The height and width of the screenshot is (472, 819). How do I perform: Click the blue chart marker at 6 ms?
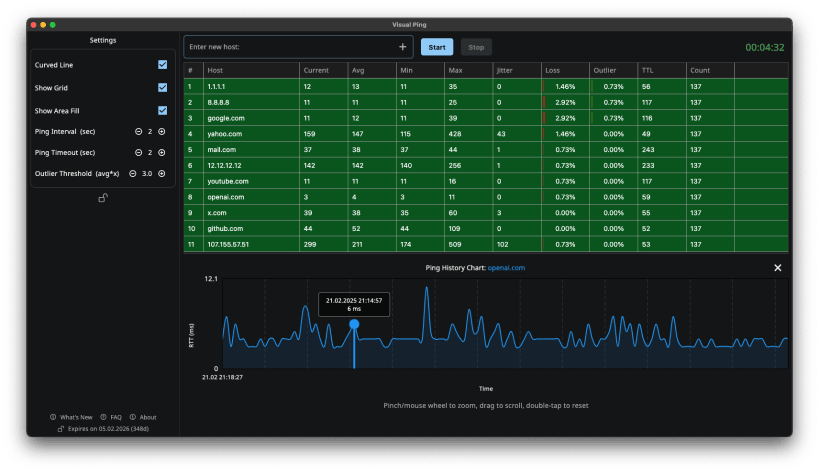tap(354, 324)
